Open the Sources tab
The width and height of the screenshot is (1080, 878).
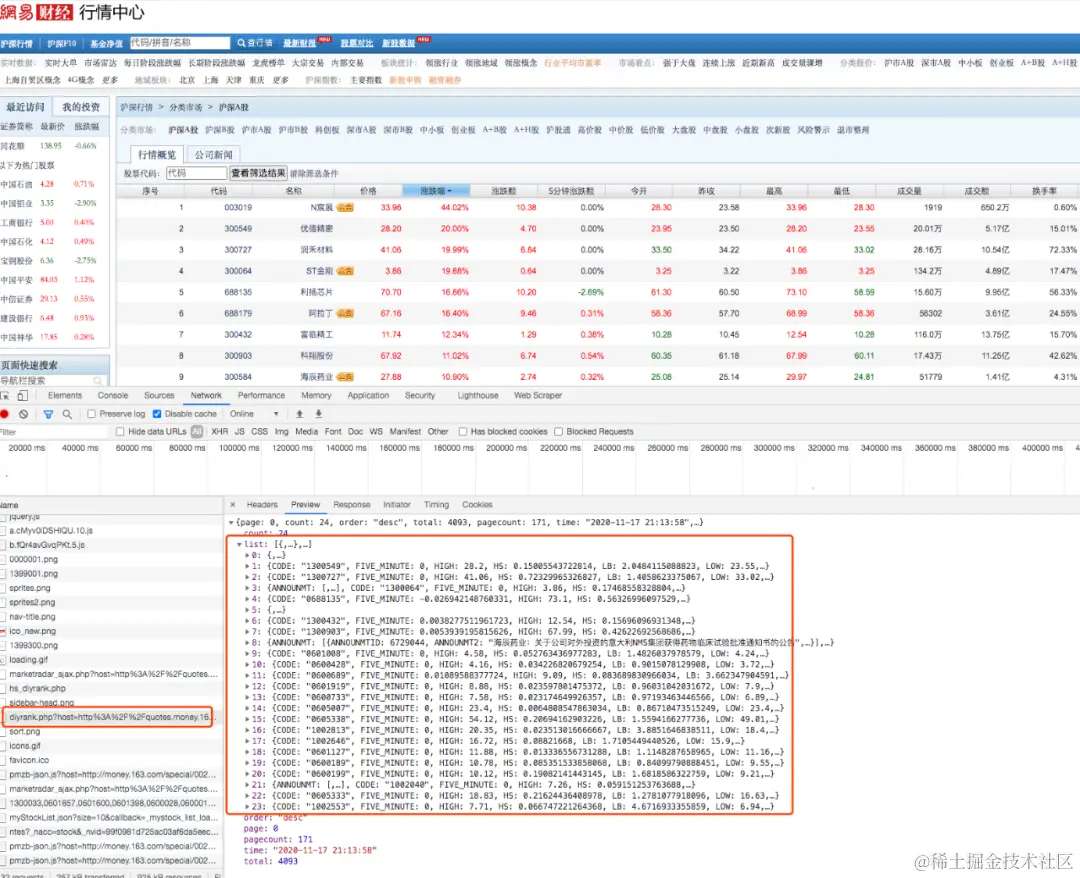[159, 396]
